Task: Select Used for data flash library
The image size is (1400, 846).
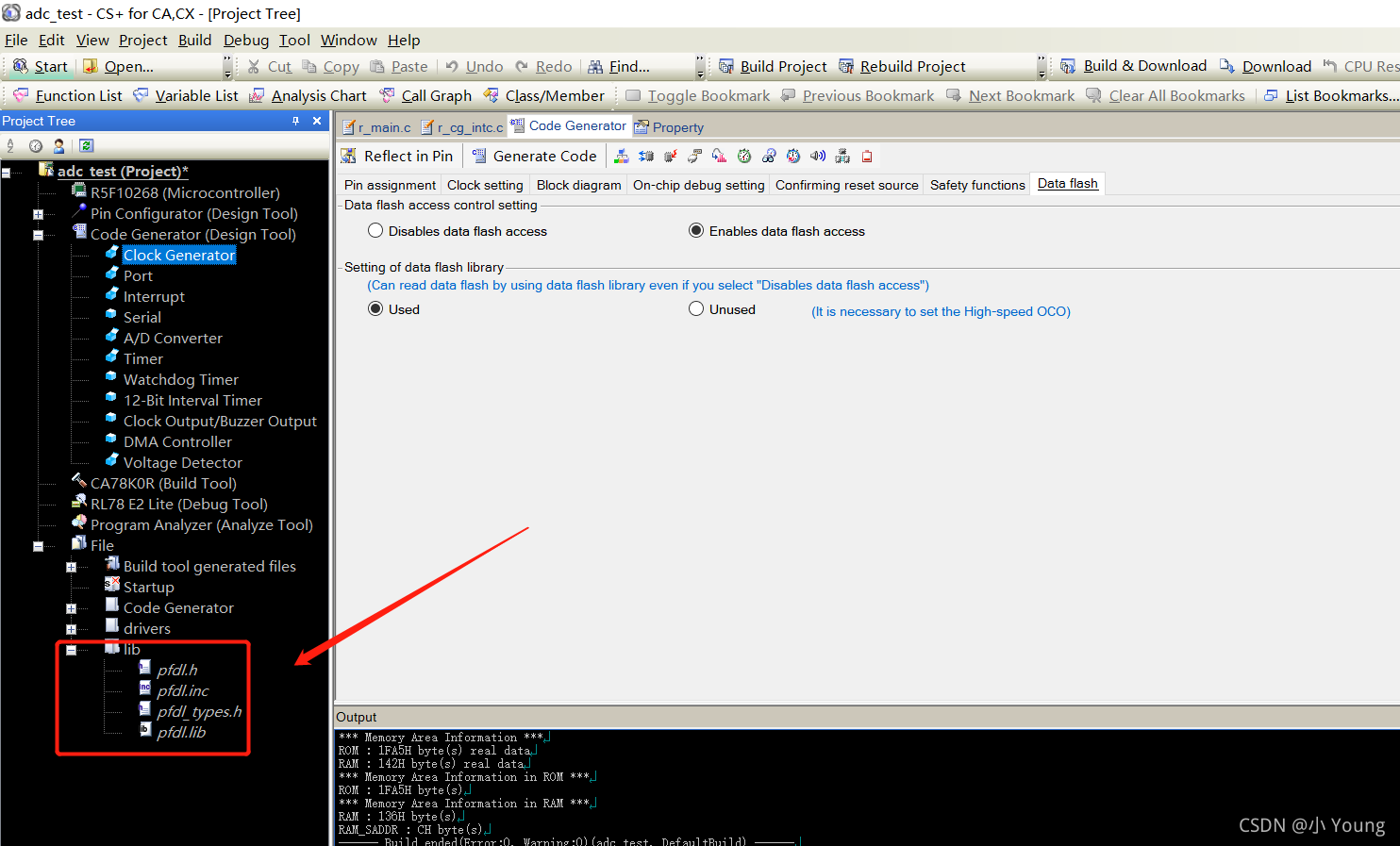Action: 394,309
